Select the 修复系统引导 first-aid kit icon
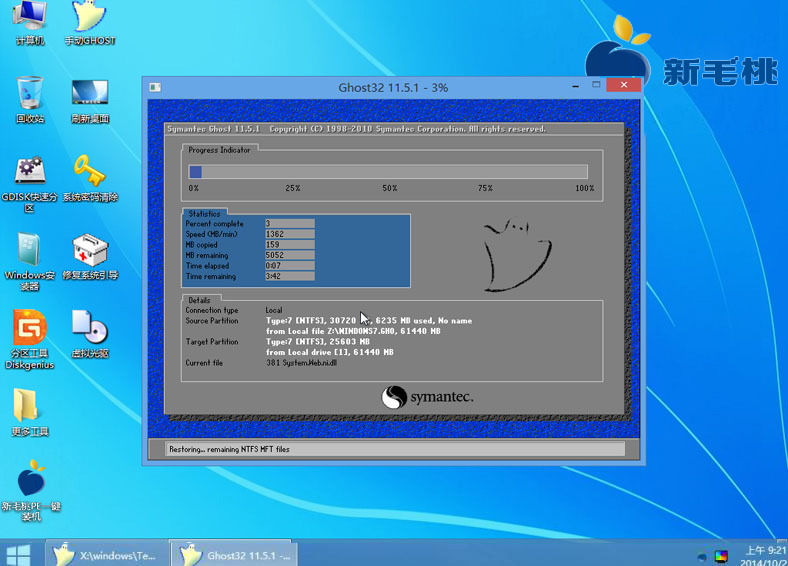 tap(90, 256)
